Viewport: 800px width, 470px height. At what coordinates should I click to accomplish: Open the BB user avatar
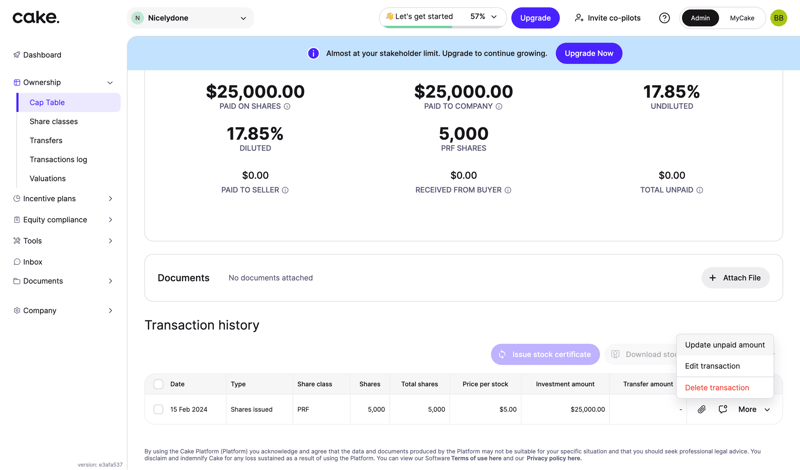(x=778, y=18)
